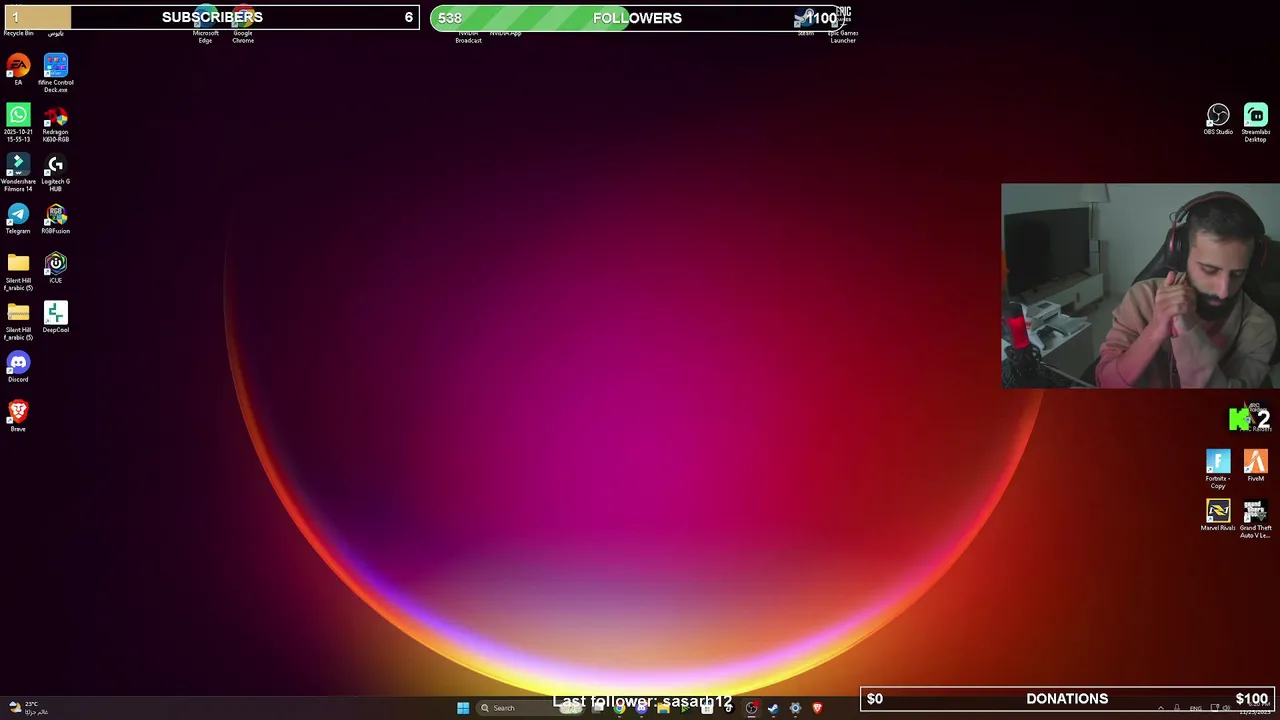This screenshot has width=1280, height=720.
Task: Open OBS Studio from the taskbar
Action: (x=751, y=708)
